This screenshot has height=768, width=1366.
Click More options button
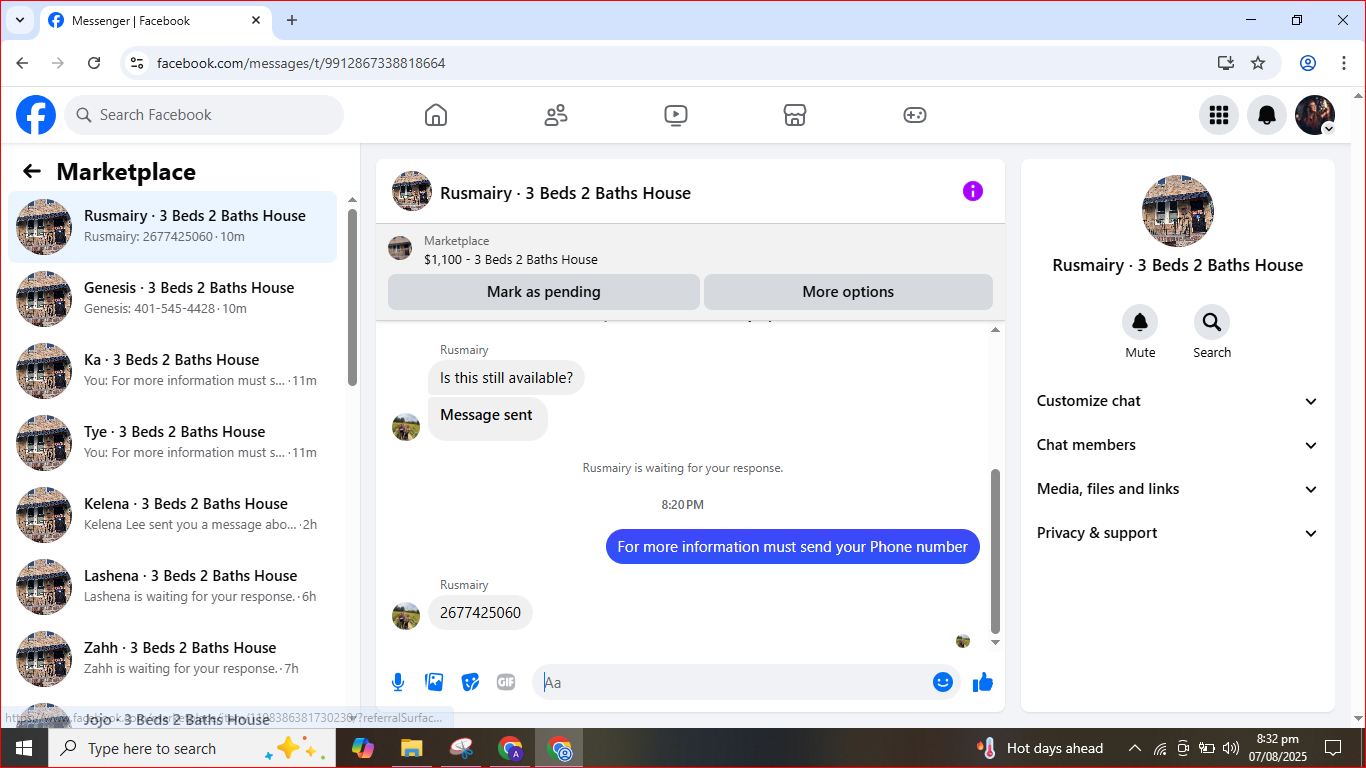point(848,292)
